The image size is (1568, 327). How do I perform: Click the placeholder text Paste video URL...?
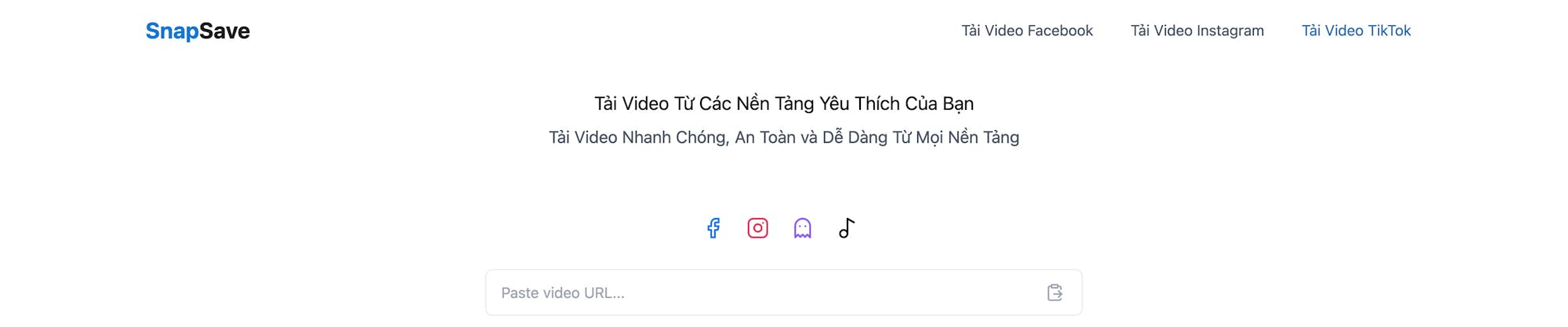(563, 292)
